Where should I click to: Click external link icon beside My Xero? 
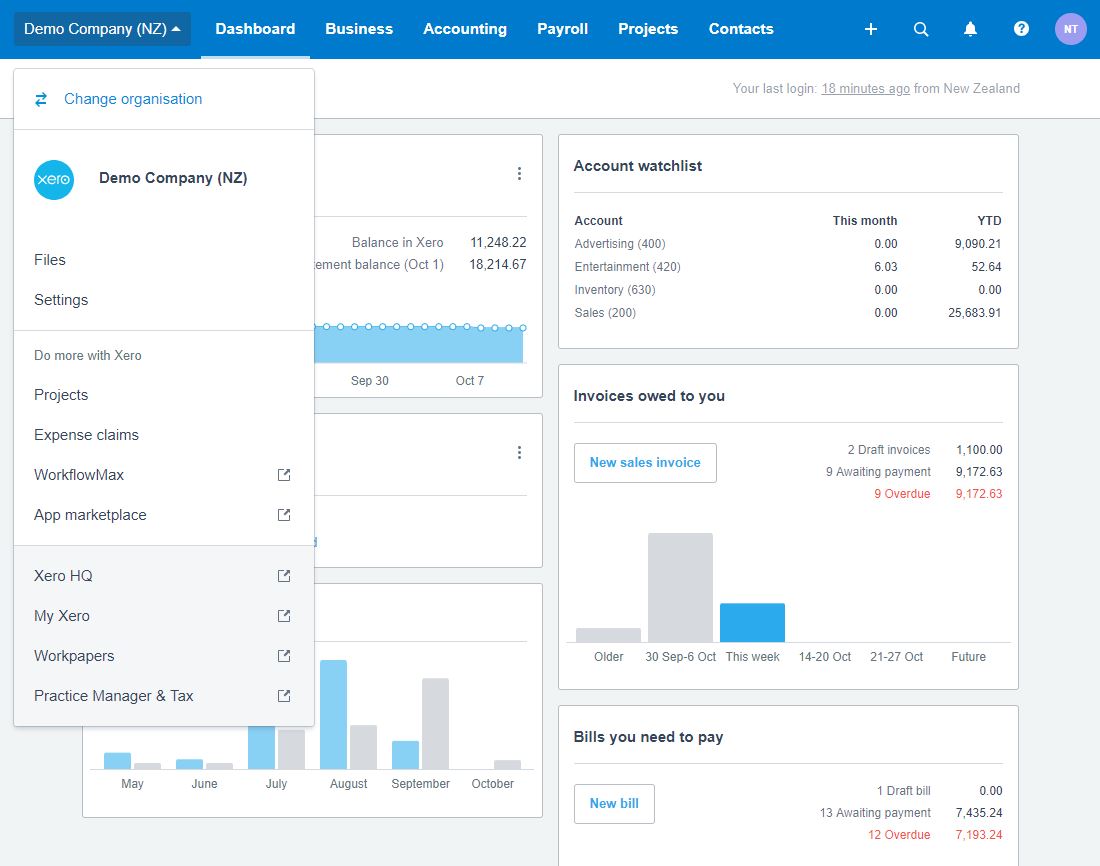pos(284,616)
